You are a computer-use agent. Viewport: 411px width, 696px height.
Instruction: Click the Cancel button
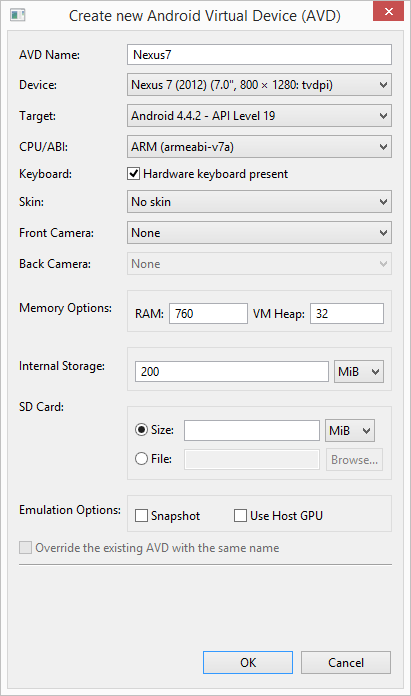click(x=346, y=663)
